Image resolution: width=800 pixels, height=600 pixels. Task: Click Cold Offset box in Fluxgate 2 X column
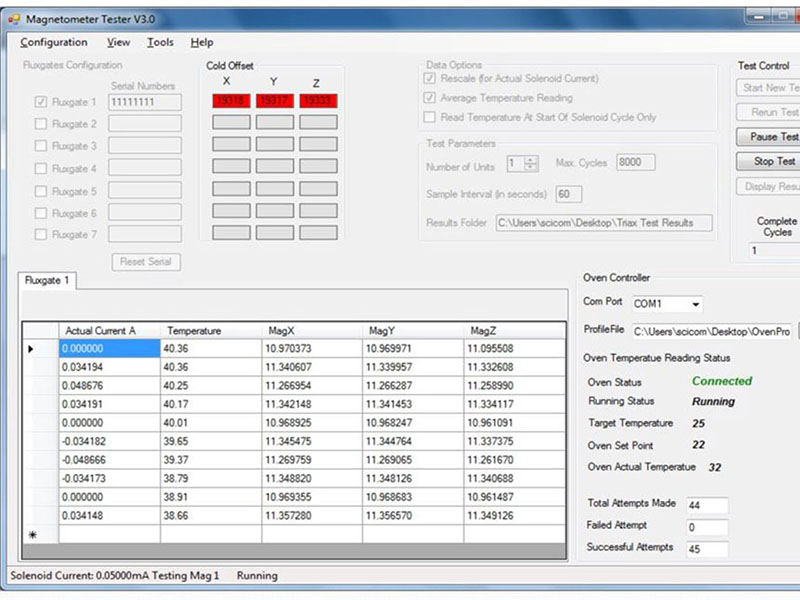click(x=231, y=122)
